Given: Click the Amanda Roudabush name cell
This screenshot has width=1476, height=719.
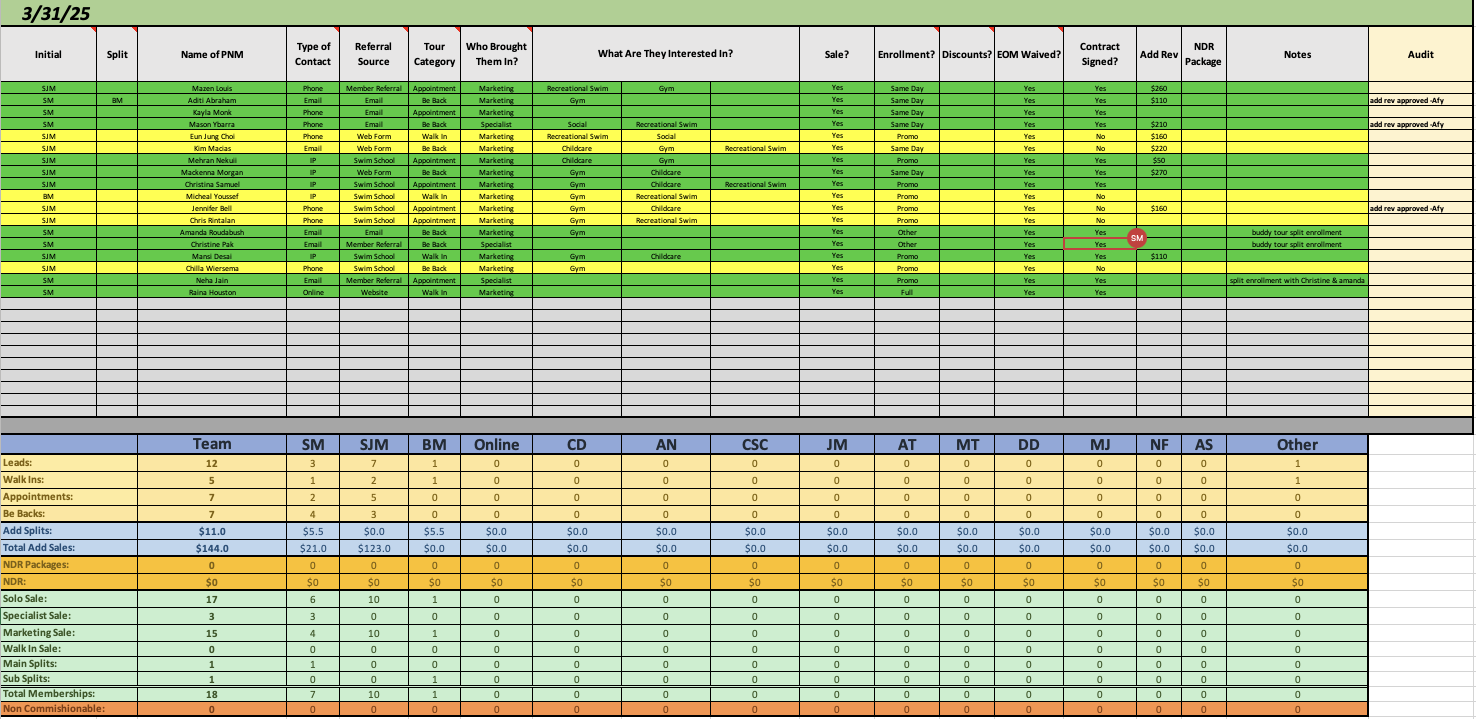Looking at the screenshot, I should point(212,232).
